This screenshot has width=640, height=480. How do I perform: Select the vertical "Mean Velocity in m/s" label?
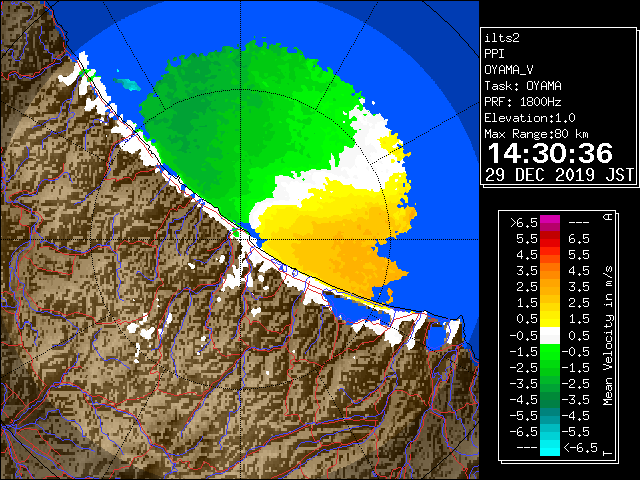608,335
